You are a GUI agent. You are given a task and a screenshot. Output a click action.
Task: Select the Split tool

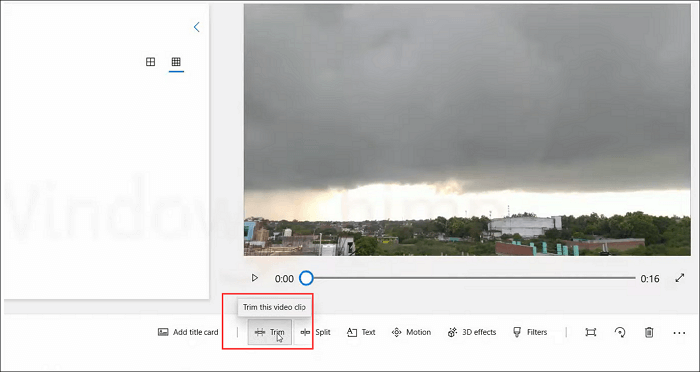[315, 332]
